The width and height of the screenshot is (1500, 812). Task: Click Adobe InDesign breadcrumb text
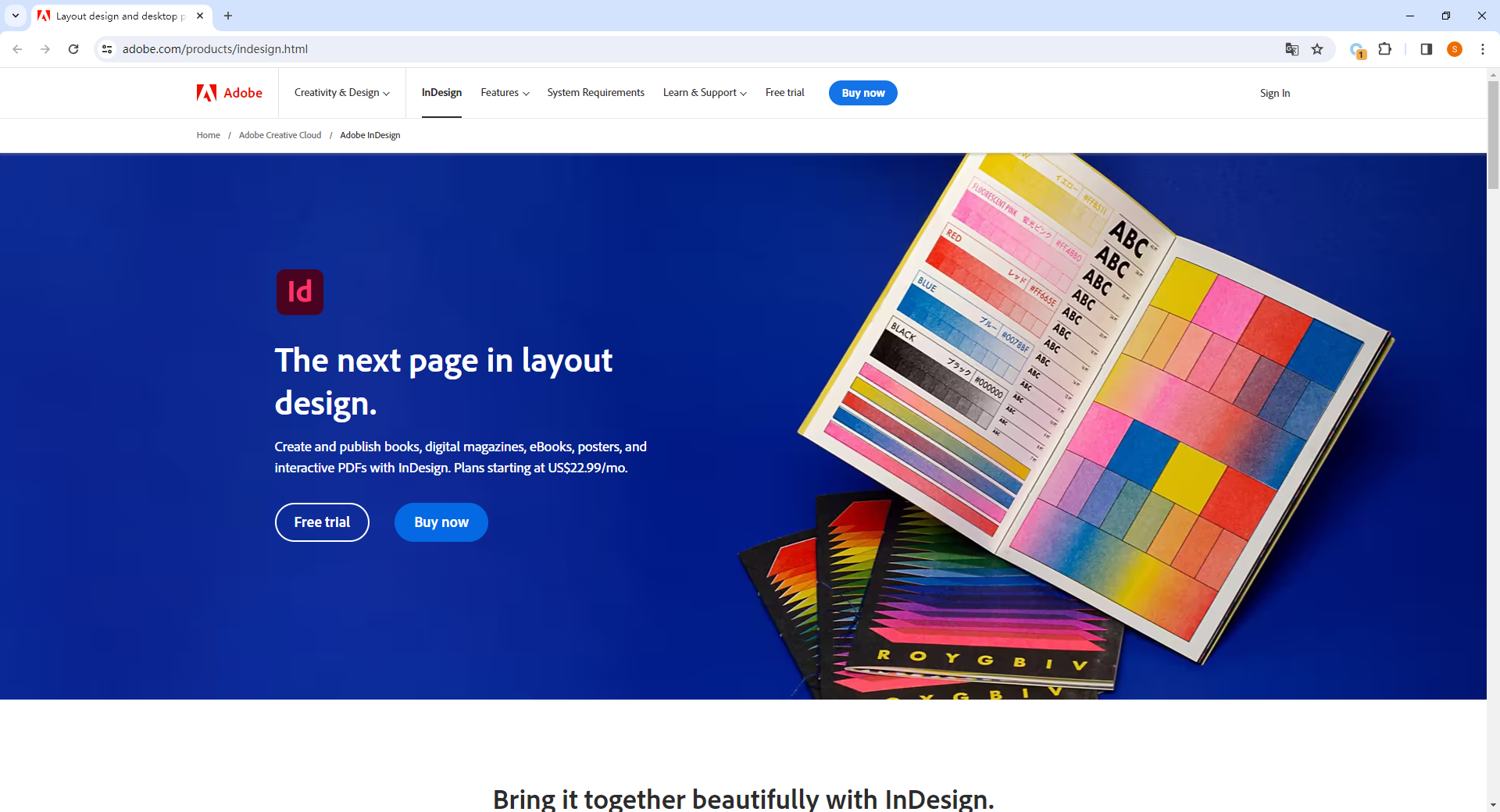pyautogui.click(x=370, y=135)
